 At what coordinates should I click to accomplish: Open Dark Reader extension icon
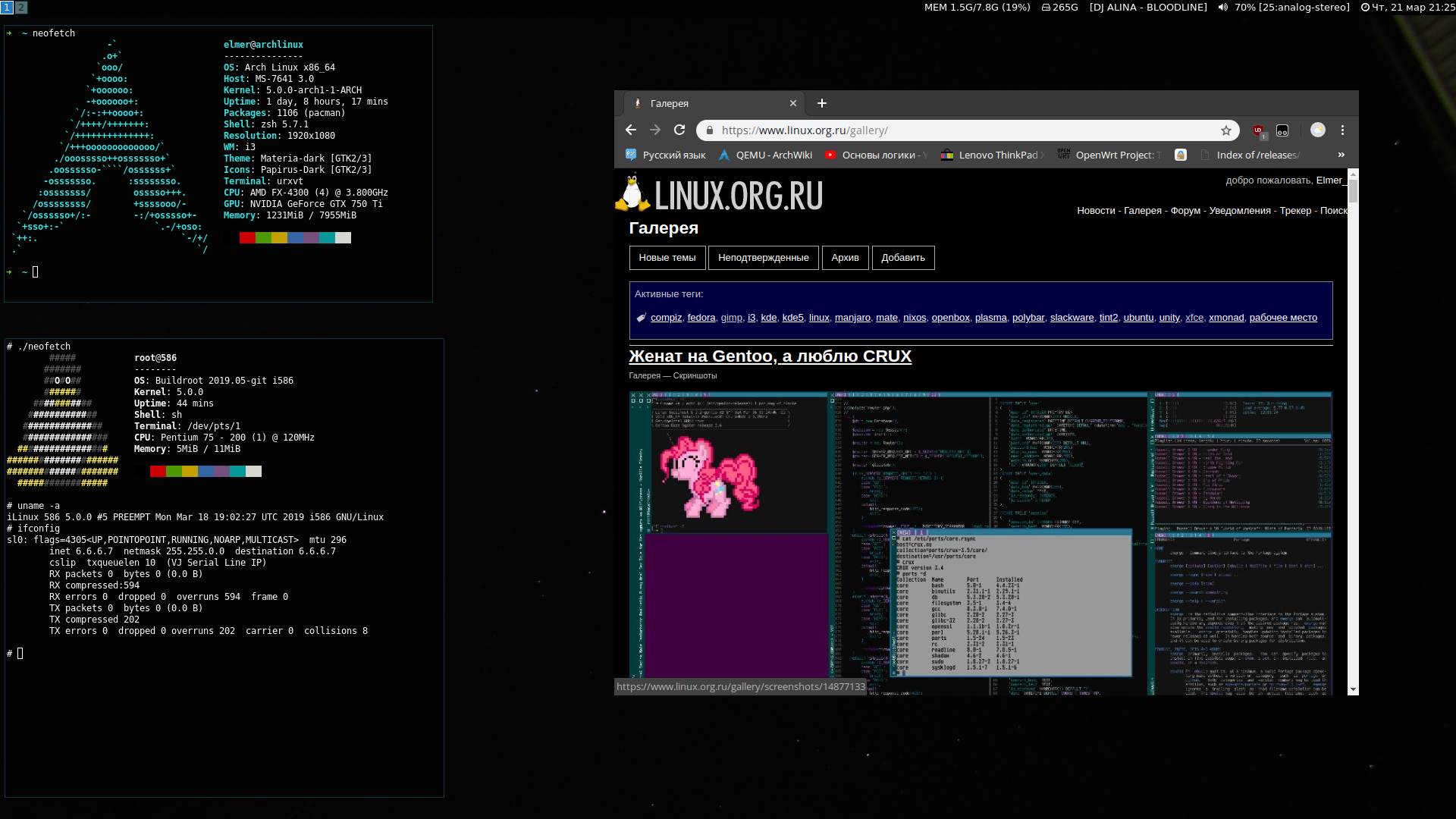[x=1282, y=130]
